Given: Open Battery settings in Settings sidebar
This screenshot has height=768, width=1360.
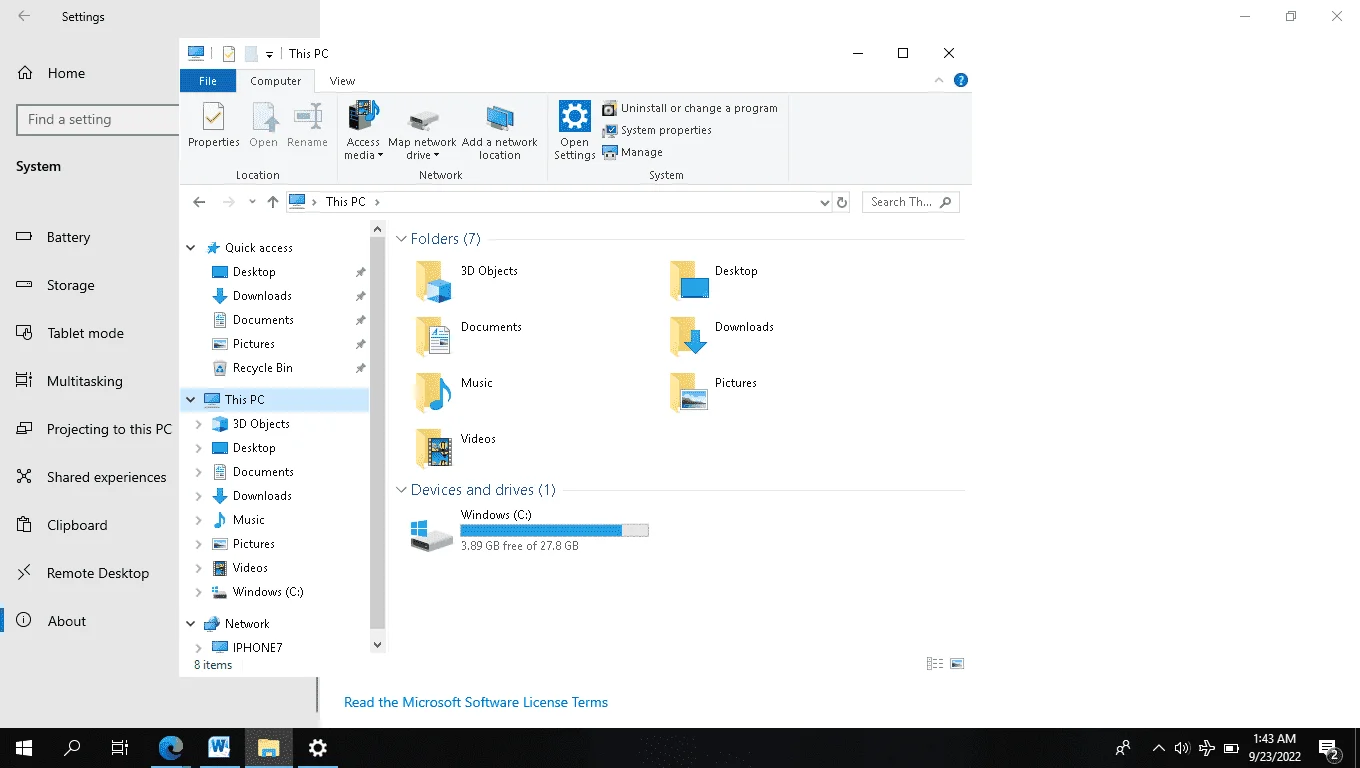Looking at the screenshot, I should pyautogui.click(x=68, y=237).
